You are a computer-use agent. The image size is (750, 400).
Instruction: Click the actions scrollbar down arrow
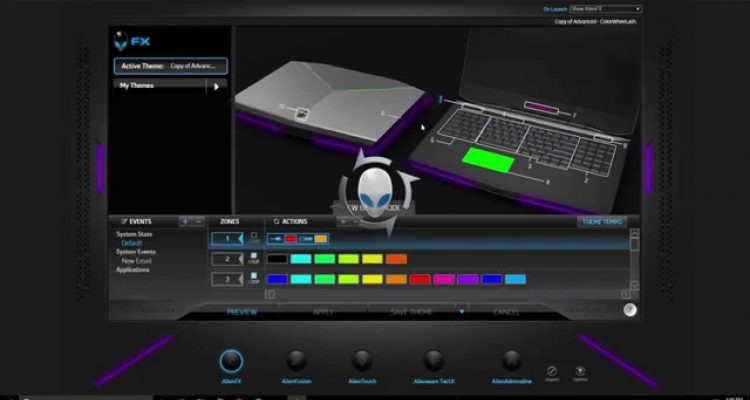pos(635,285)
